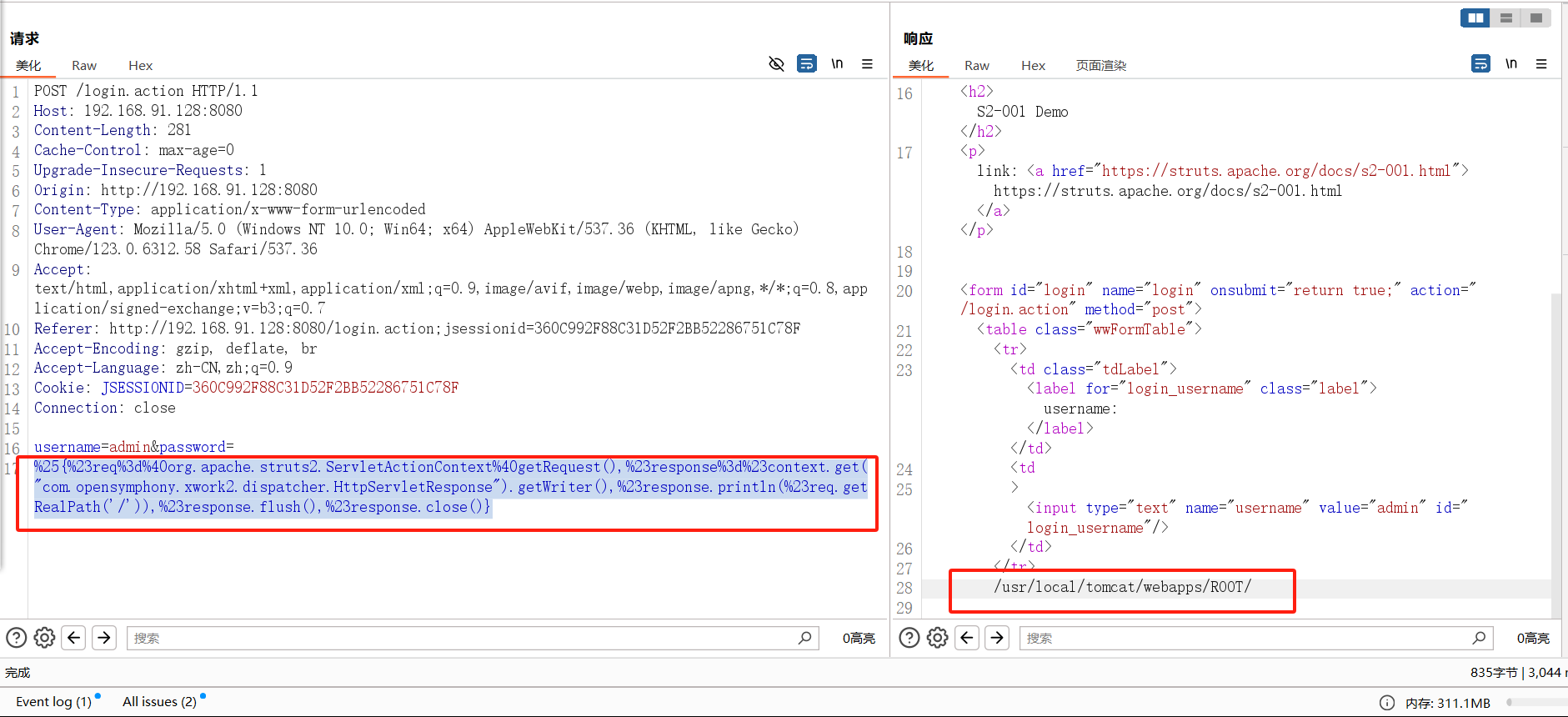
Task: Focus the response search input field
Action: (1256, 638)
